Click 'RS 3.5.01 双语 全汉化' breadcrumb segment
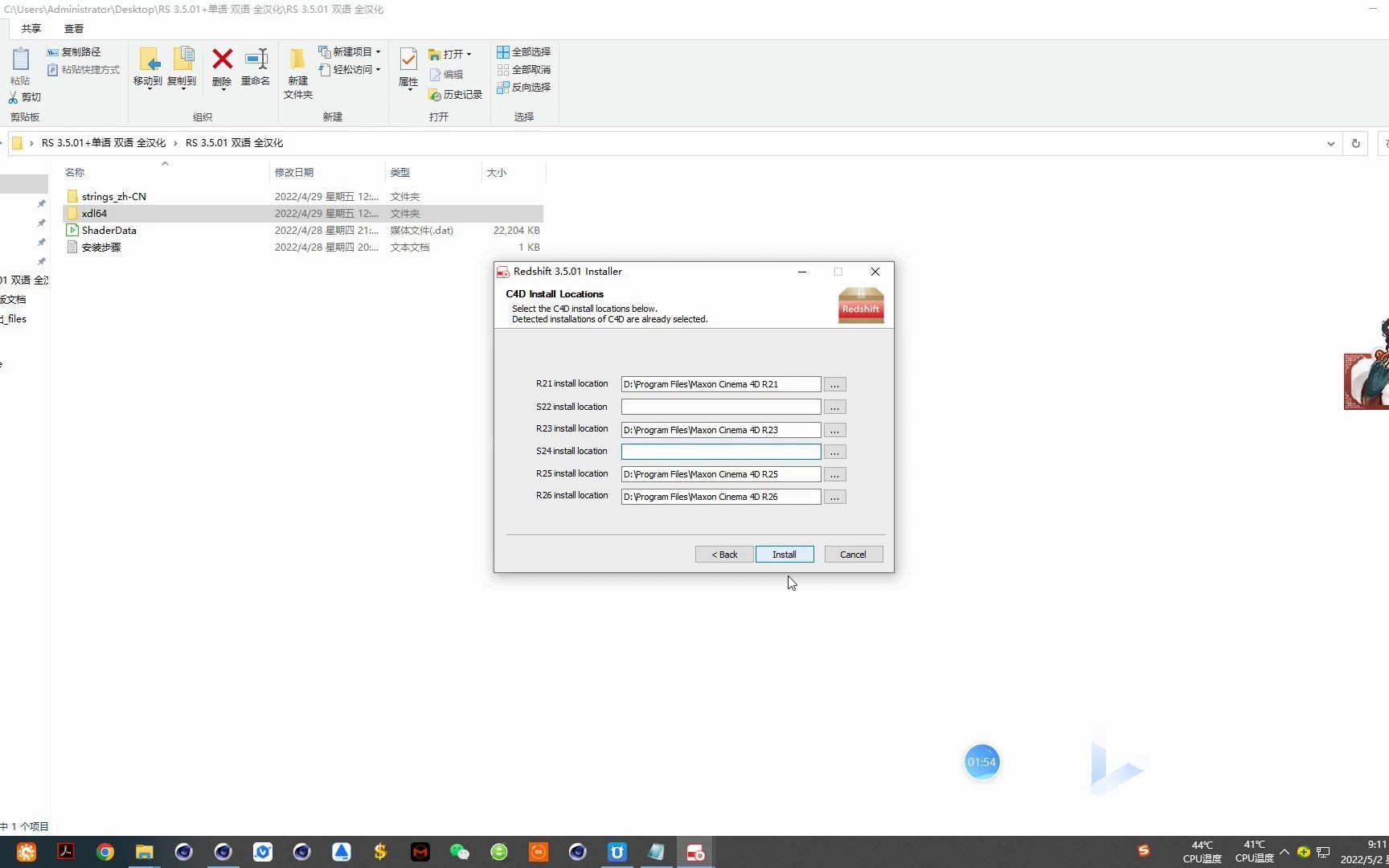 click(234, 143)
